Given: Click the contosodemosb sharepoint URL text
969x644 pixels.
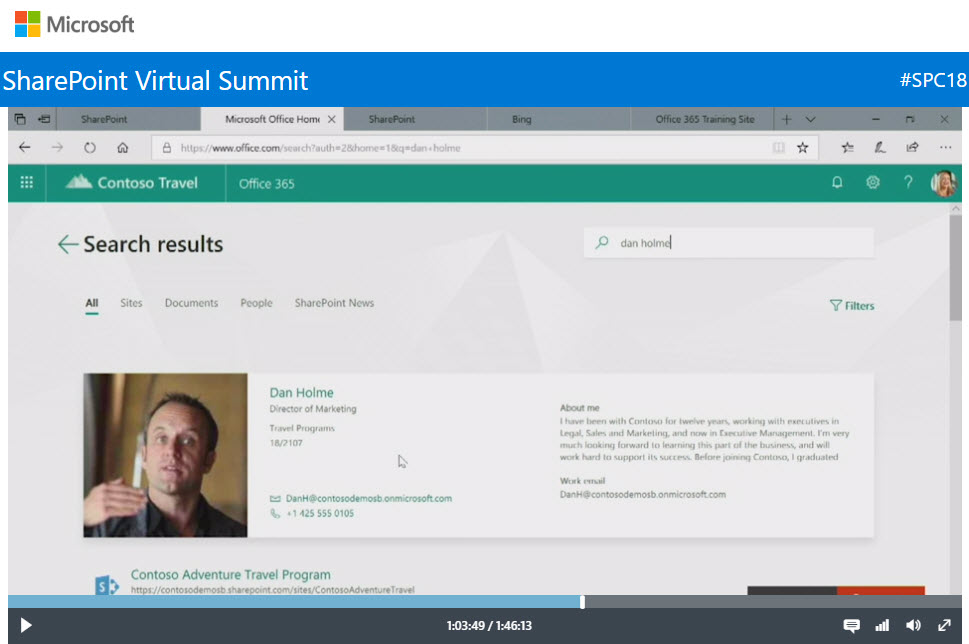Looking at the screenshot, I should [x=273, y=590].
